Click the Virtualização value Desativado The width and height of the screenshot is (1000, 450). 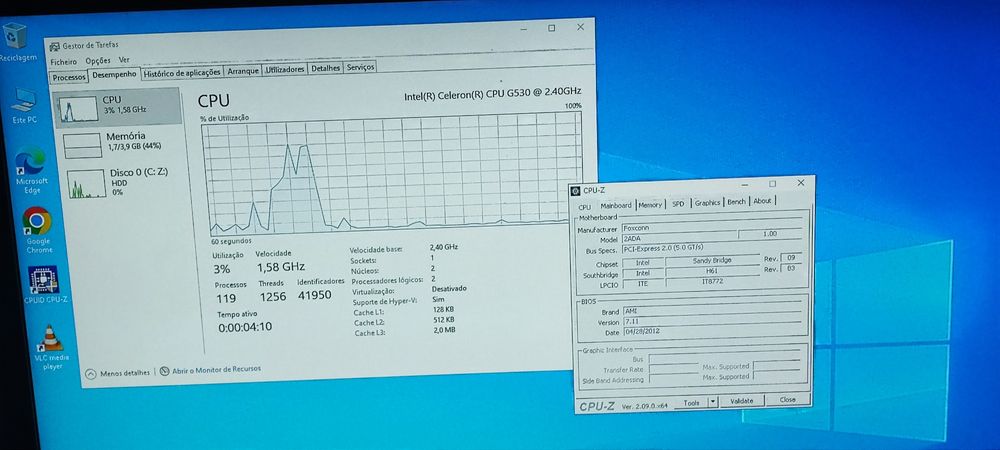point(449,288)
